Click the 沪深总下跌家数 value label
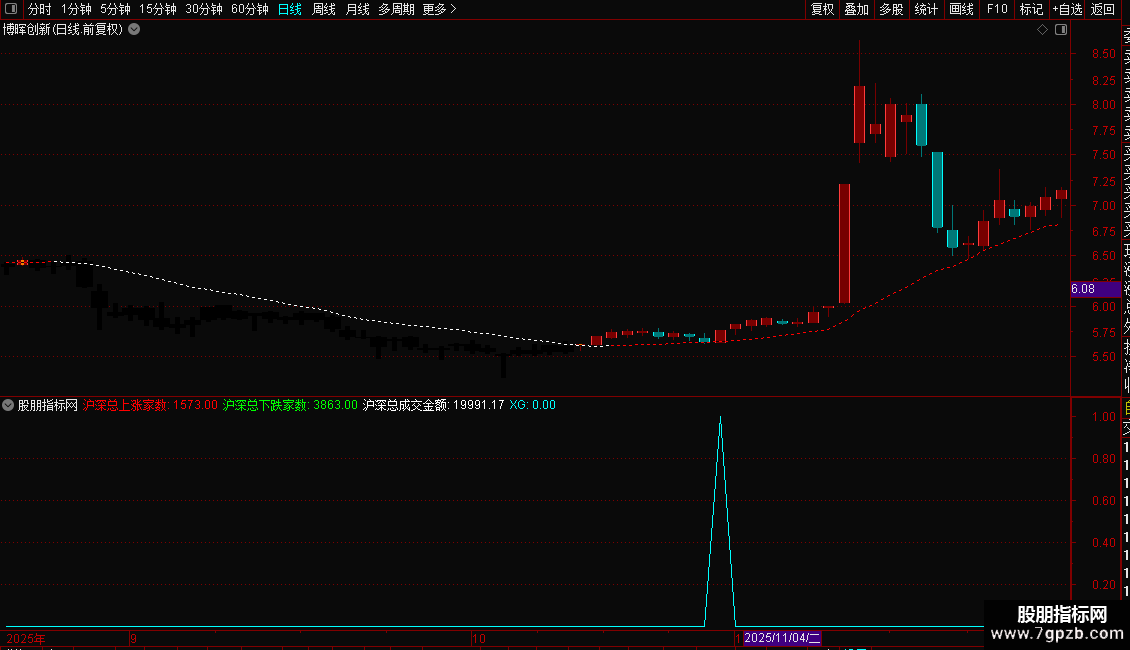This screenshot has width=1130, height=650. tap(290, 405)
